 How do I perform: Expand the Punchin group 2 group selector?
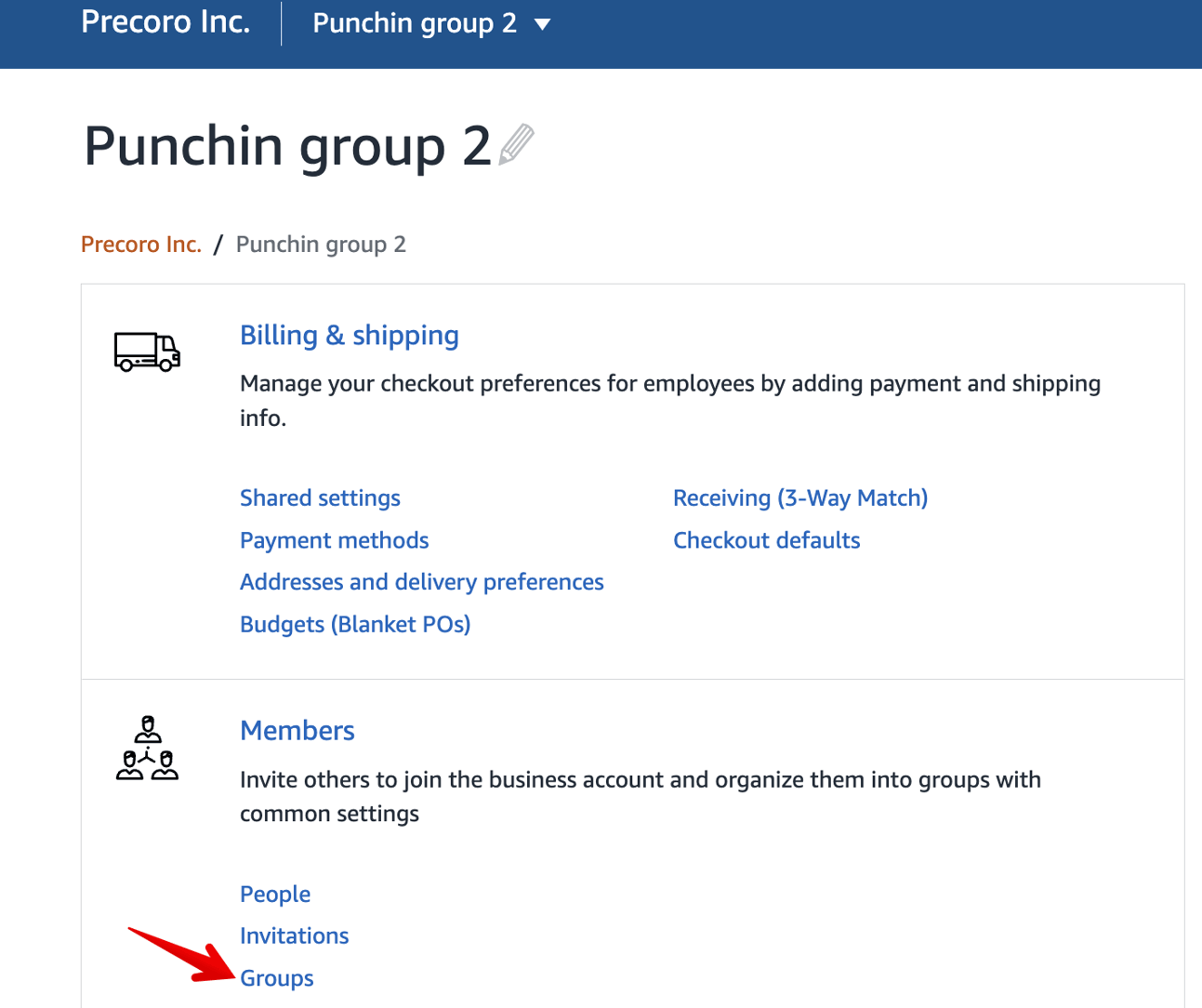[415, 22]
